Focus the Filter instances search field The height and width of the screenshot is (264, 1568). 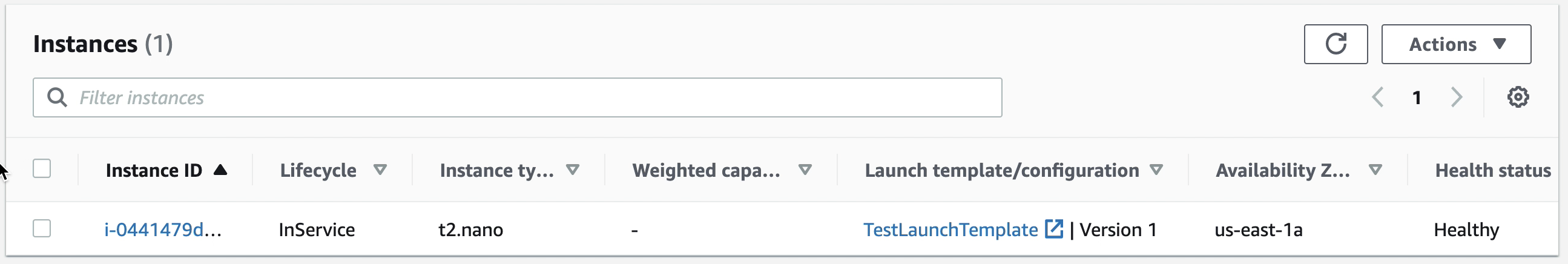point(518,97)
